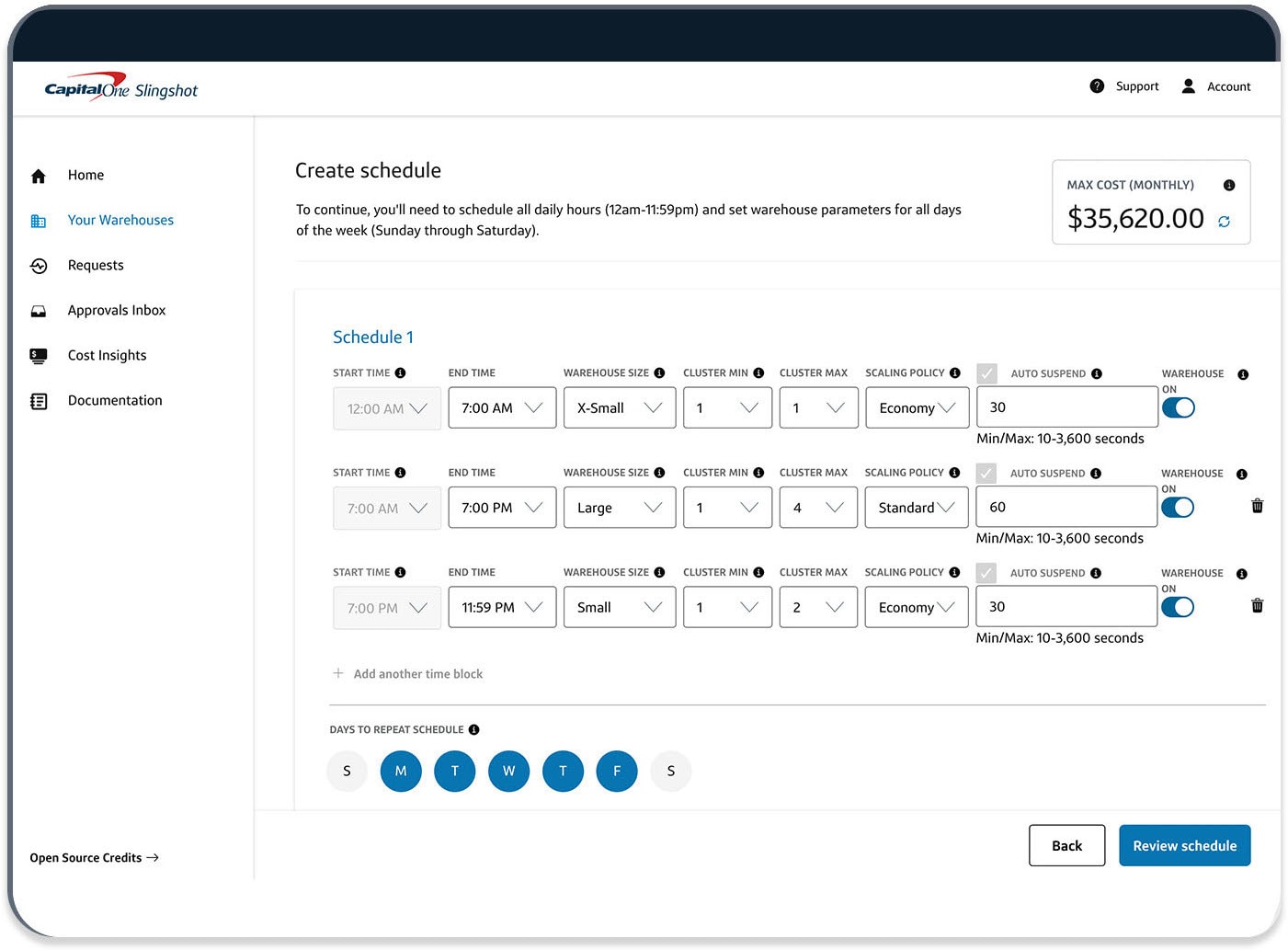
Task: Turn off Warehouse On for first time block
Action: (1179, 407)
